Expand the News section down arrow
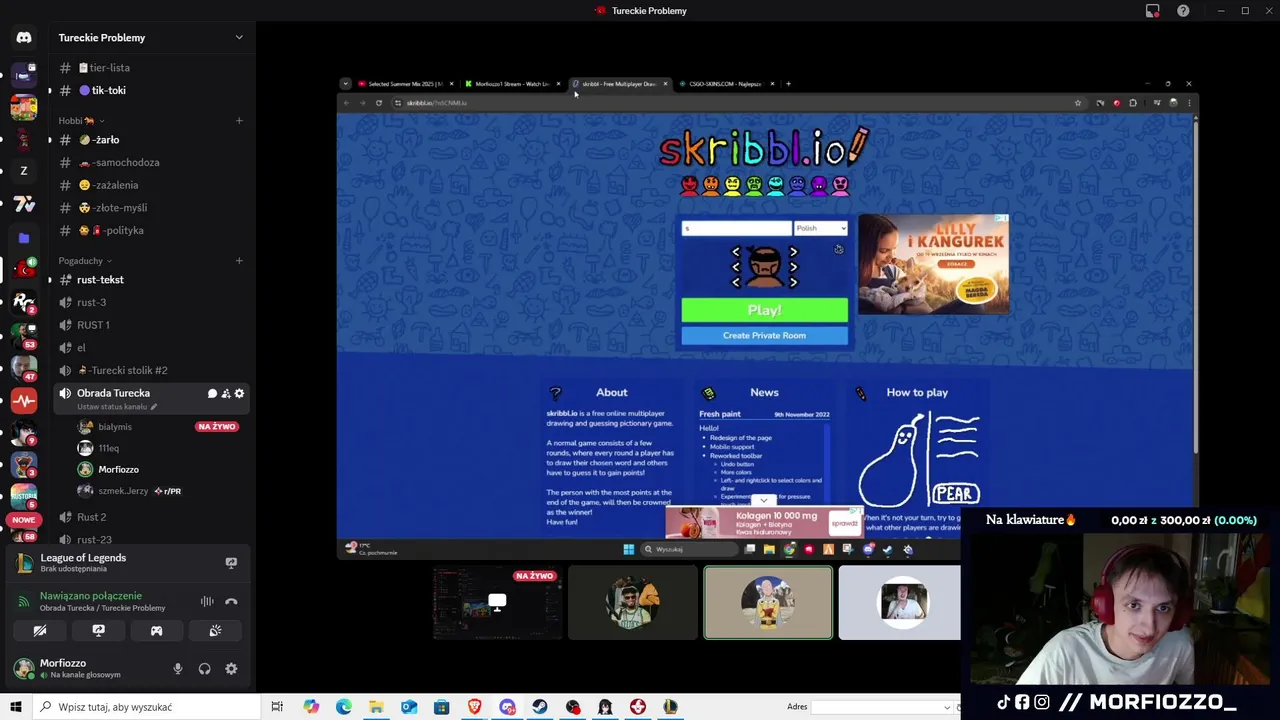1280x720 pixels. coord(764,500)
